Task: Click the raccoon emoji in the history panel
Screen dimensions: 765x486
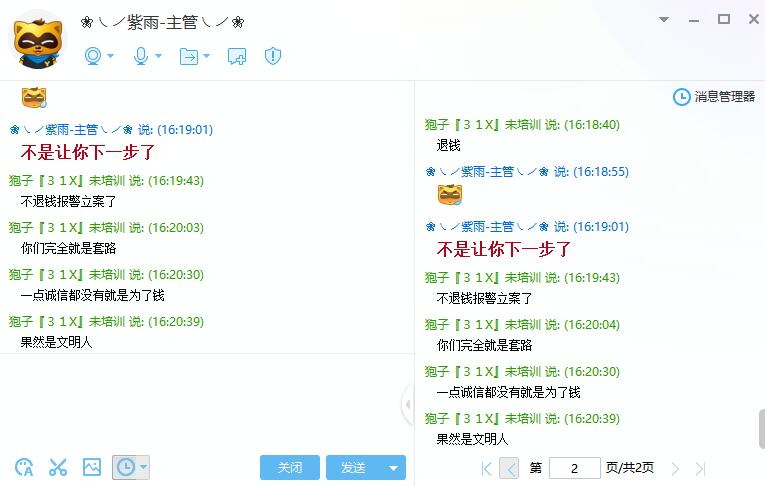Action: (450, 195)
